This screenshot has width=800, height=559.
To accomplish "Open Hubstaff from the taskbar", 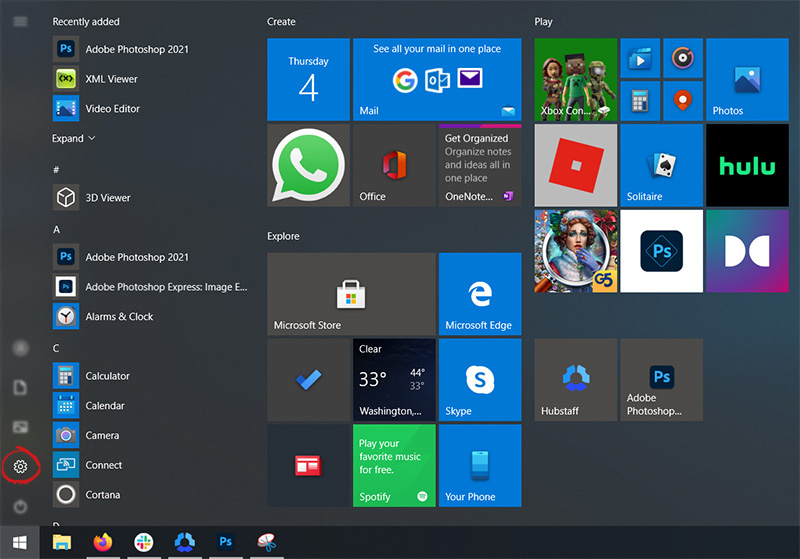I will 185,542.
